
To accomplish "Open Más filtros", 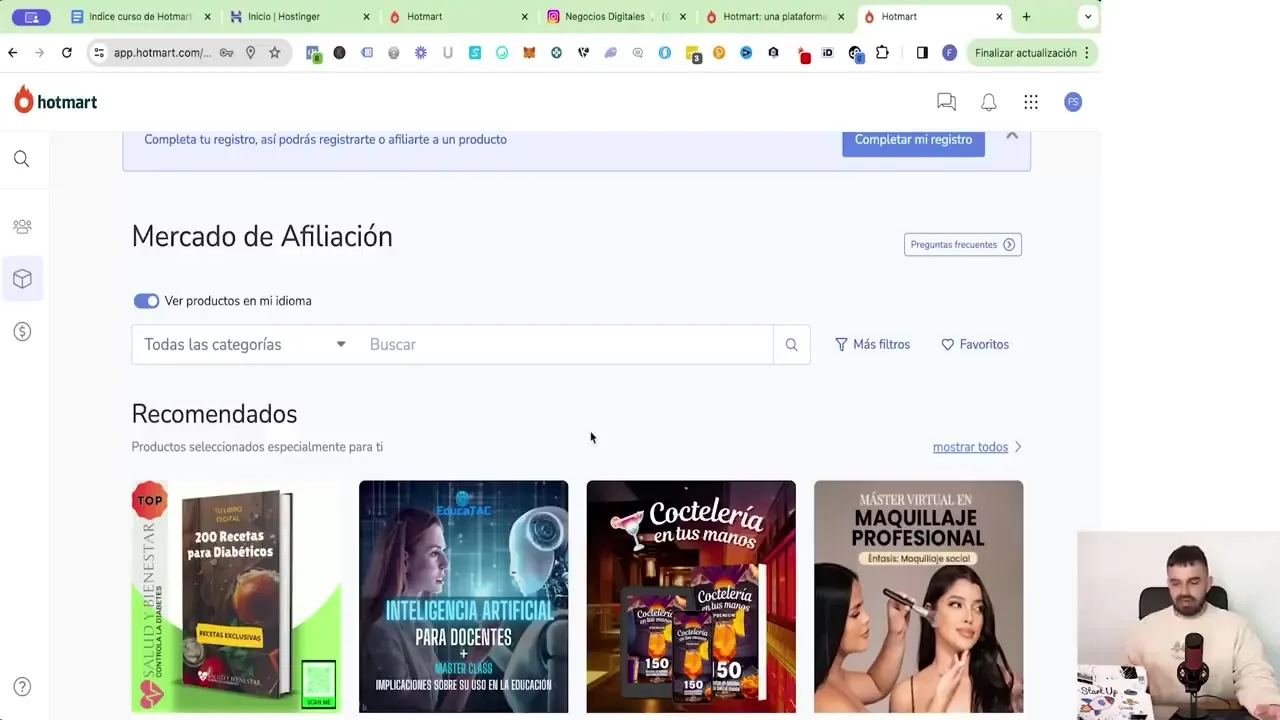I will (x=873, y=345).
